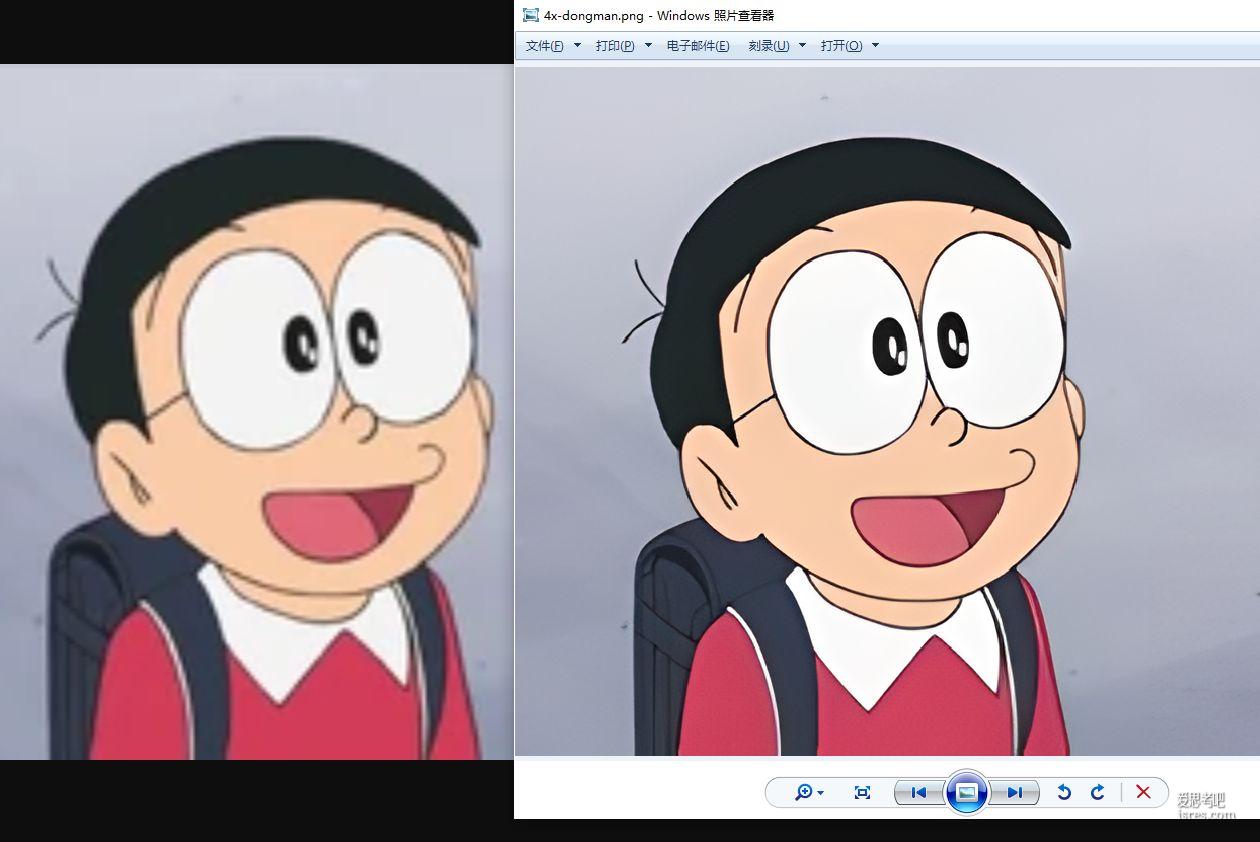Expand the dropdown arrow next to 打印(P)
The width and height of the screenshot is (1260, 842).
[648, 45]
